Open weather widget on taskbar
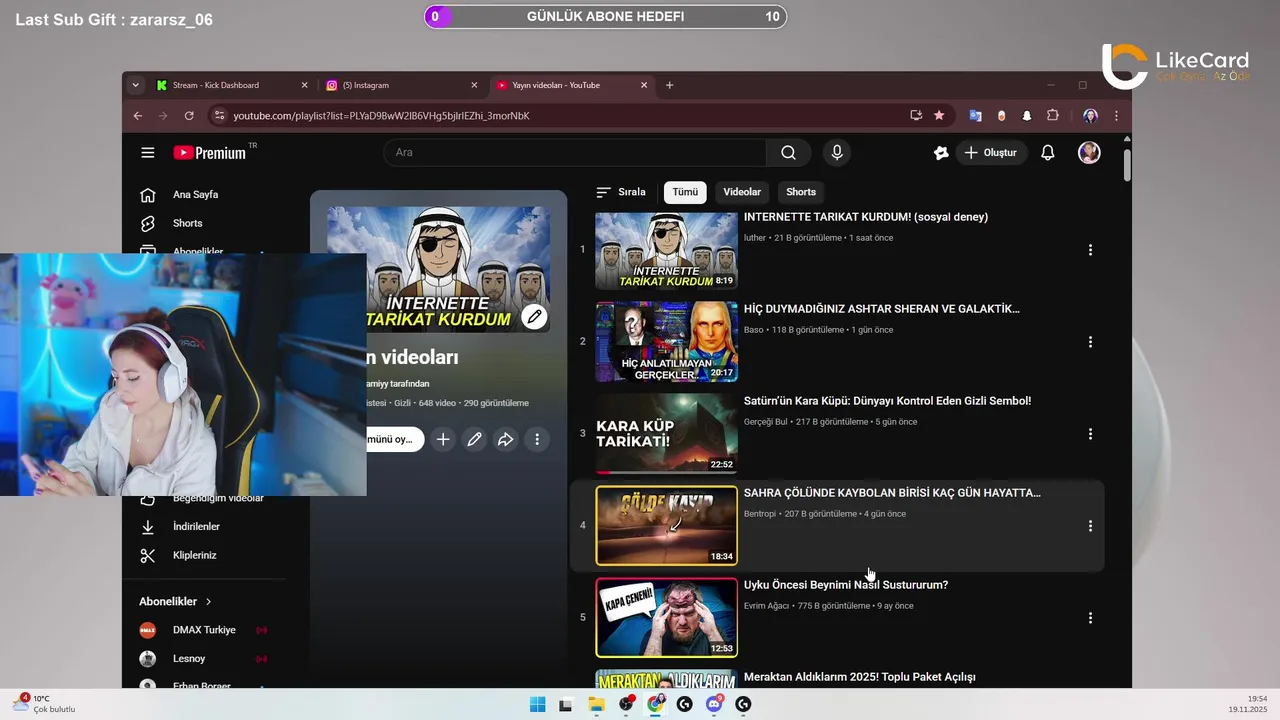The image size is (1280, 720). 44,704
